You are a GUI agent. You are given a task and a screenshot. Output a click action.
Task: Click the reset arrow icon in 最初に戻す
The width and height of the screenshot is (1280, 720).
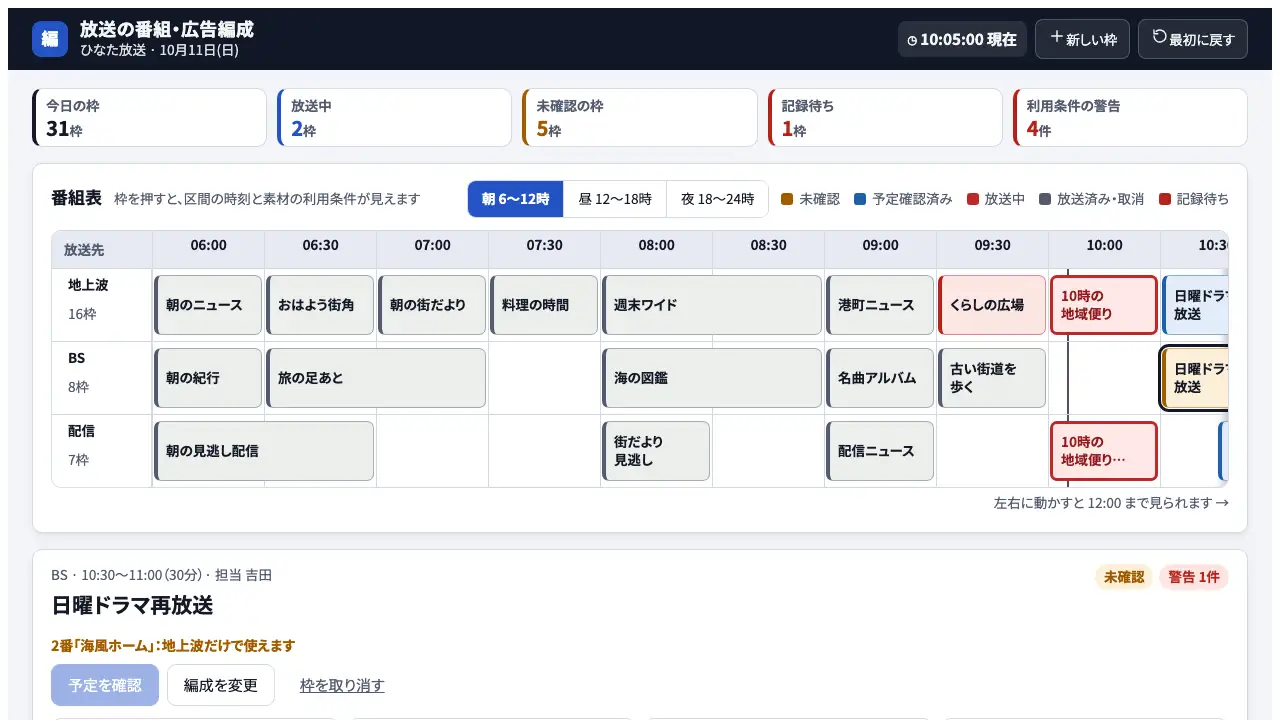1159,38
